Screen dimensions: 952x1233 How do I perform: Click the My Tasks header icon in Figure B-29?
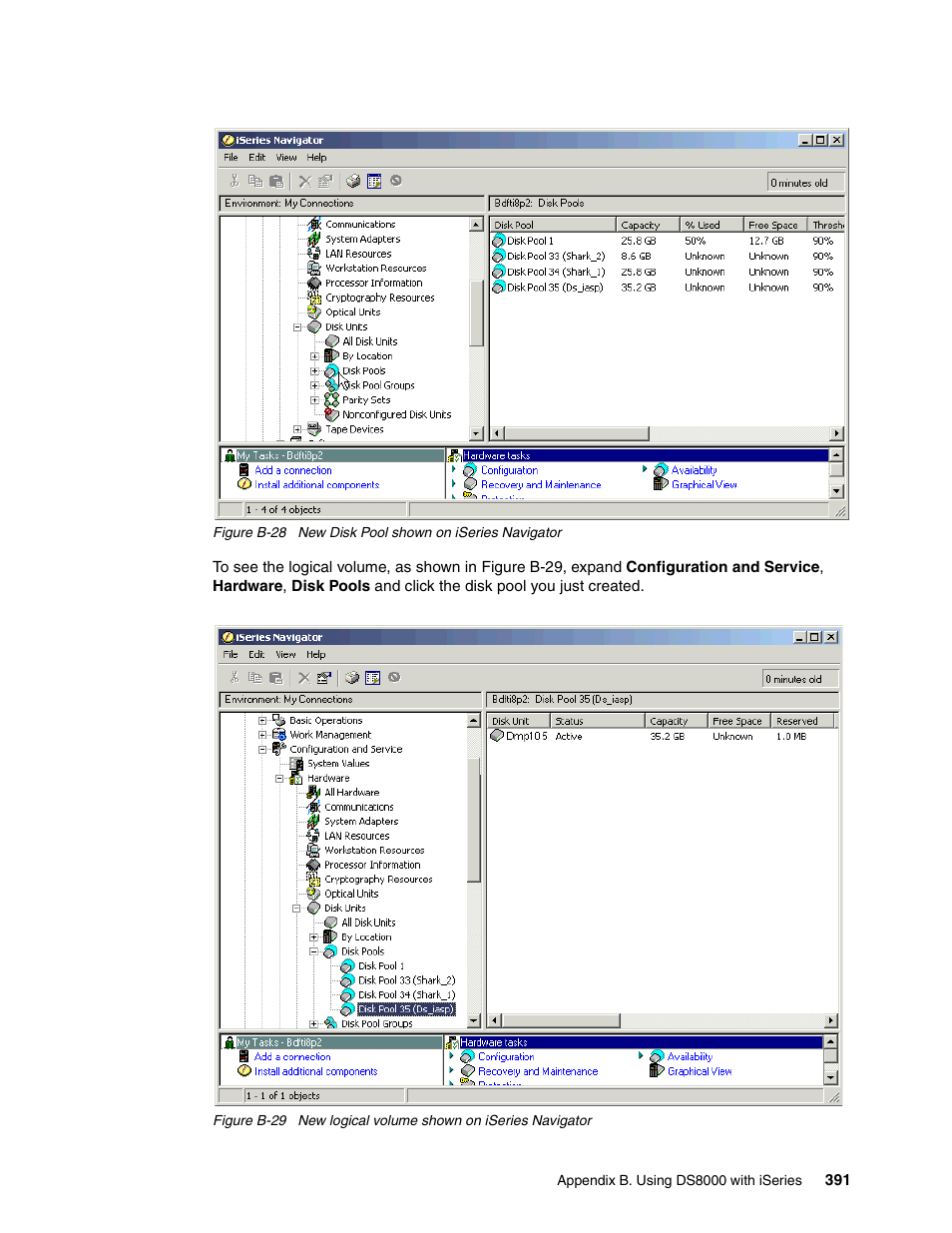pyautogui.click(x=230, y=1042)
